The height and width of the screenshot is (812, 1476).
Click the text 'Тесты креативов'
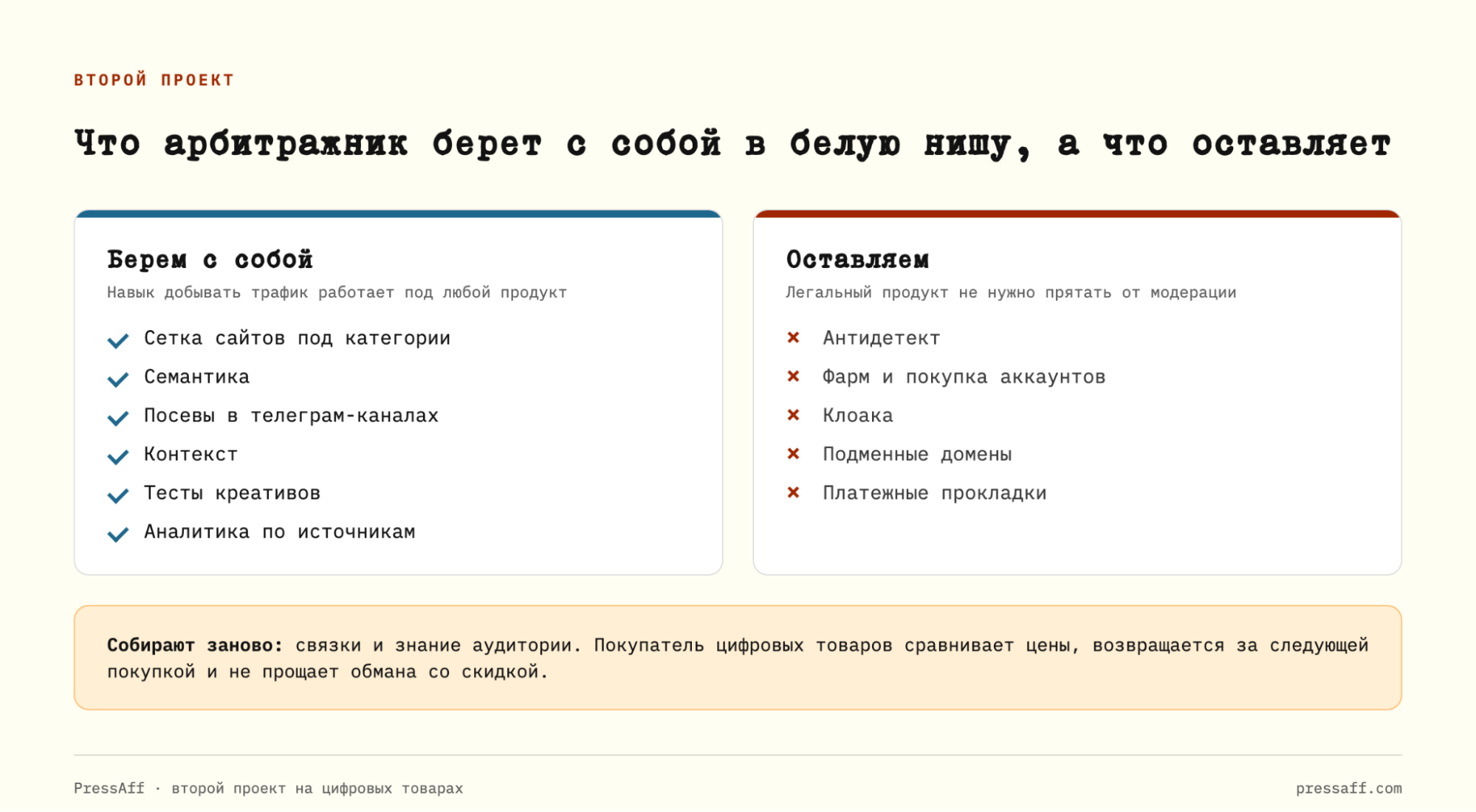click(x=232, y=493)
